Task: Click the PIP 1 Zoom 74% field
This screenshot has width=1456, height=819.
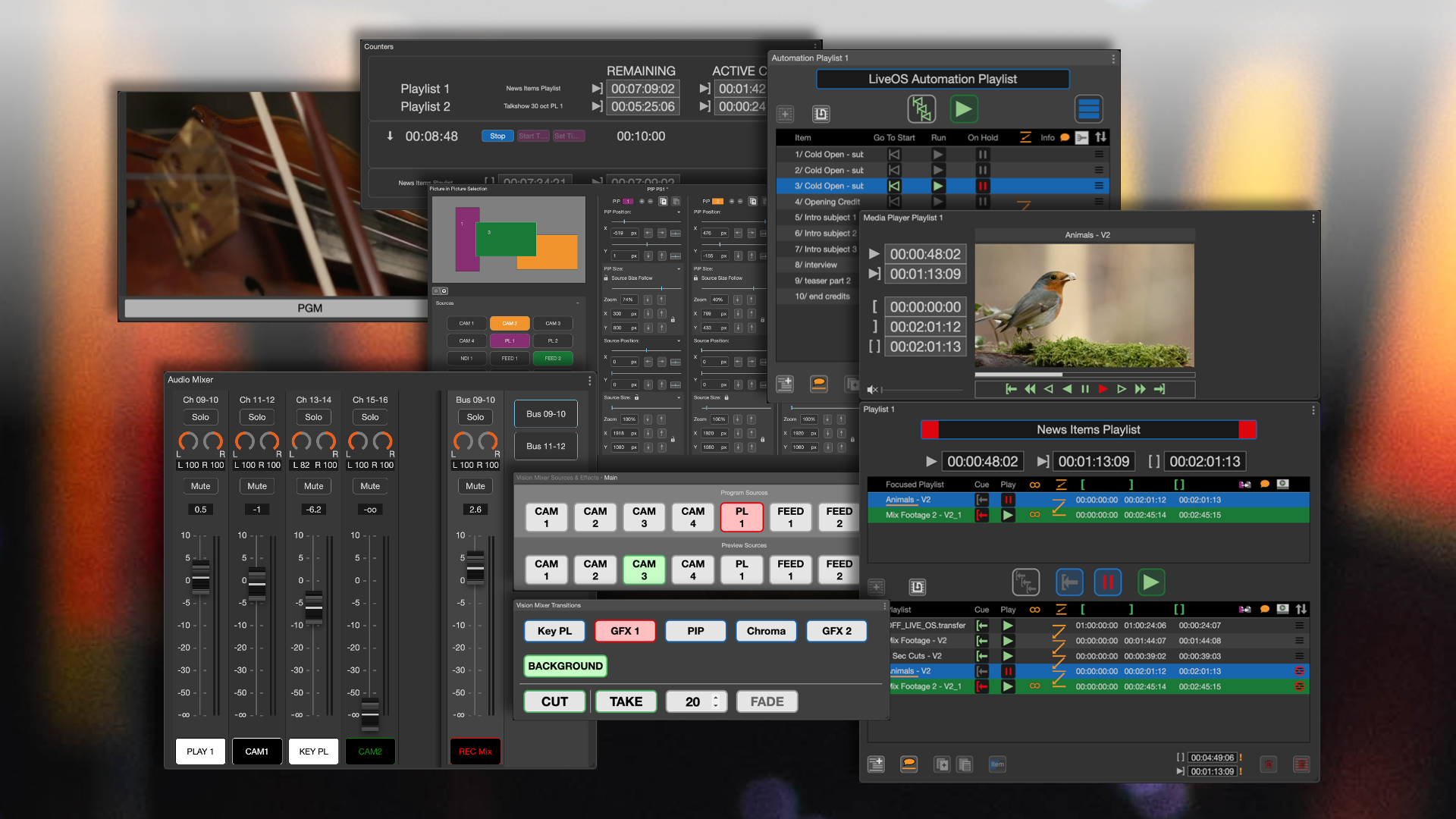Action: tap(629, 300)
